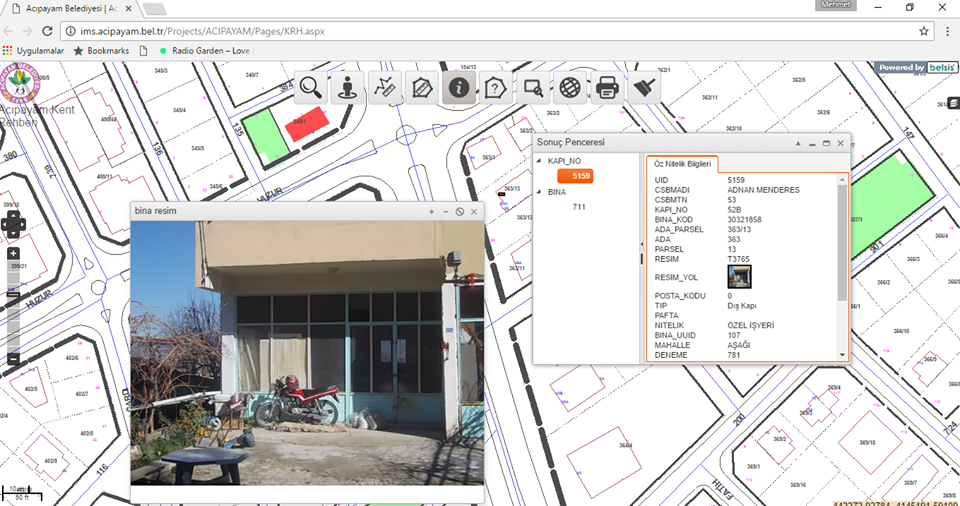Activate the street view person tool

(347, 88)
